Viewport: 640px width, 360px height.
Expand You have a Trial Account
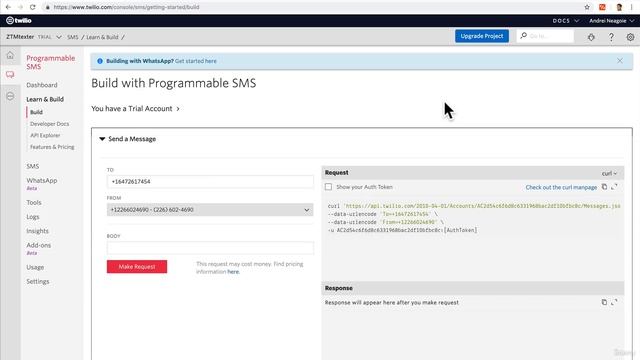click(136, 109)
